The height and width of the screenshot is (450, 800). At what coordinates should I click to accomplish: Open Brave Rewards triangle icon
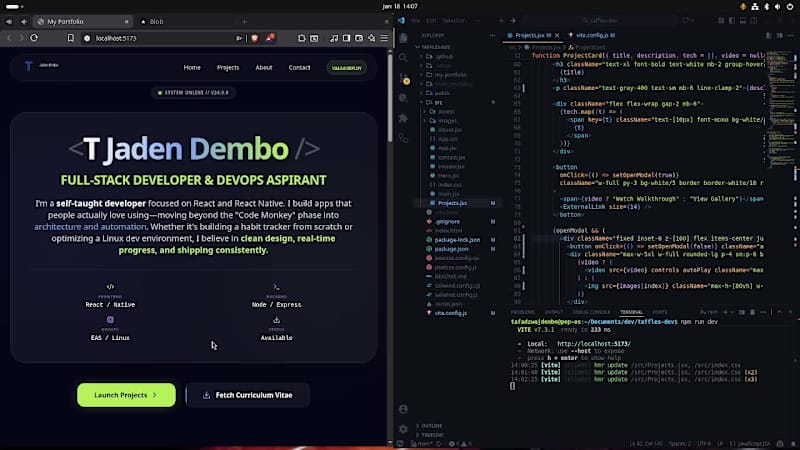(270, 38)
